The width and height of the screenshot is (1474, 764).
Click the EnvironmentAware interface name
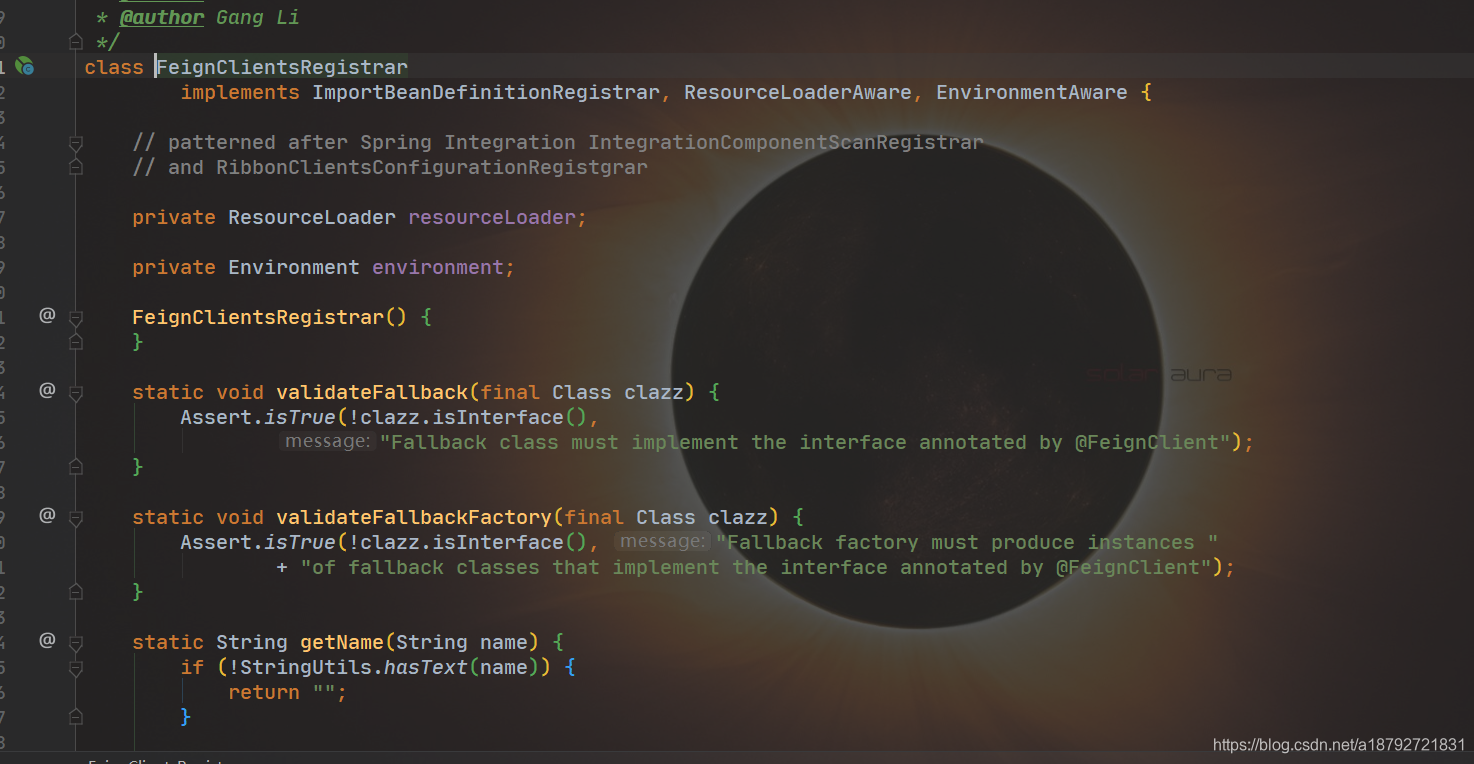[1032, 92]
